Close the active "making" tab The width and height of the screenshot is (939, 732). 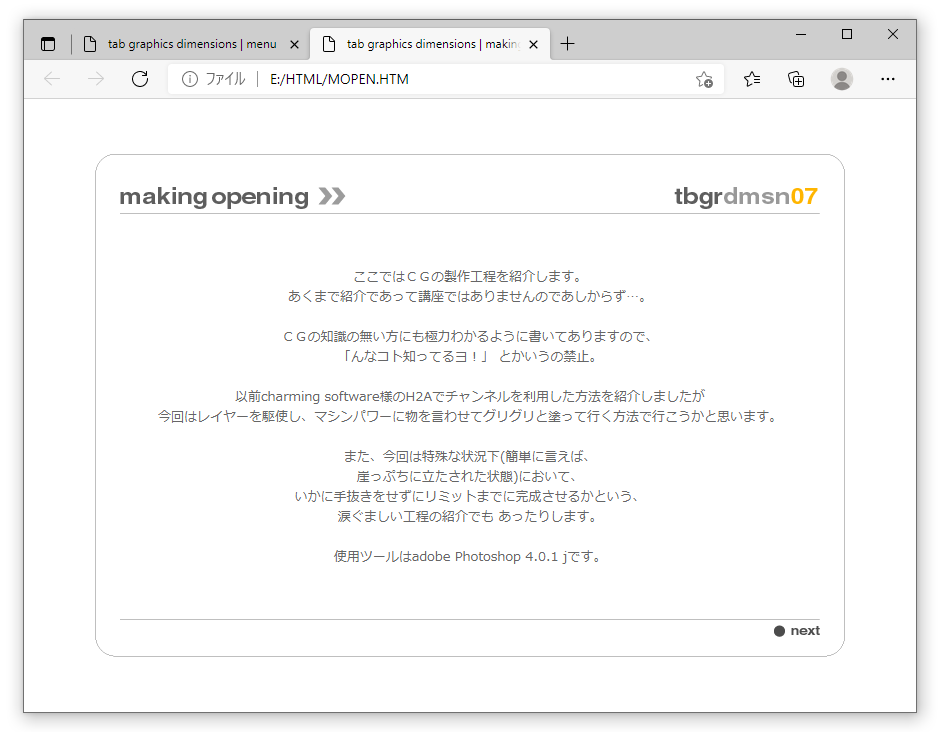pos(534,44)
